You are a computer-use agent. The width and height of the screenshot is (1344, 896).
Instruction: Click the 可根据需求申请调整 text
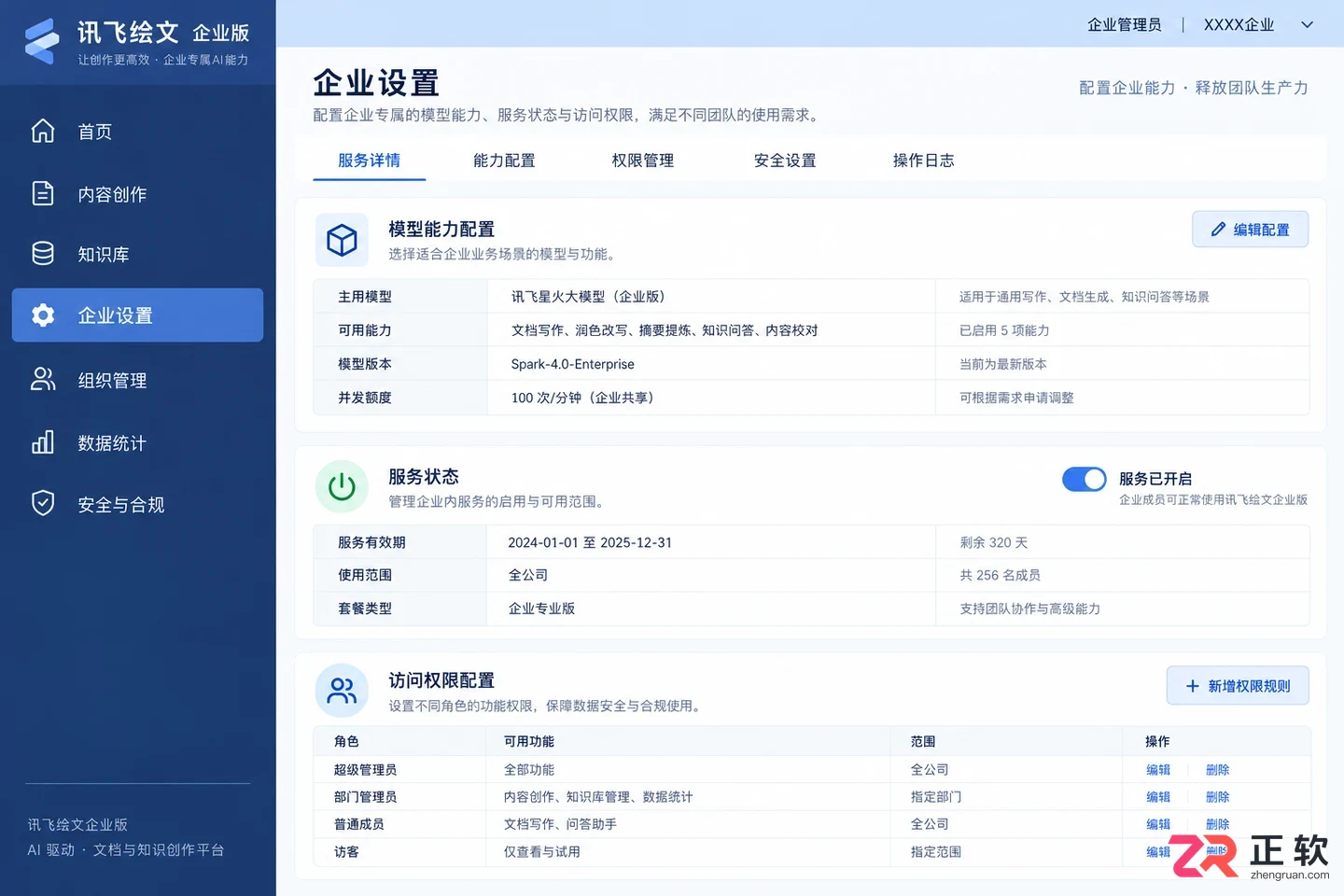[1016, 398]
